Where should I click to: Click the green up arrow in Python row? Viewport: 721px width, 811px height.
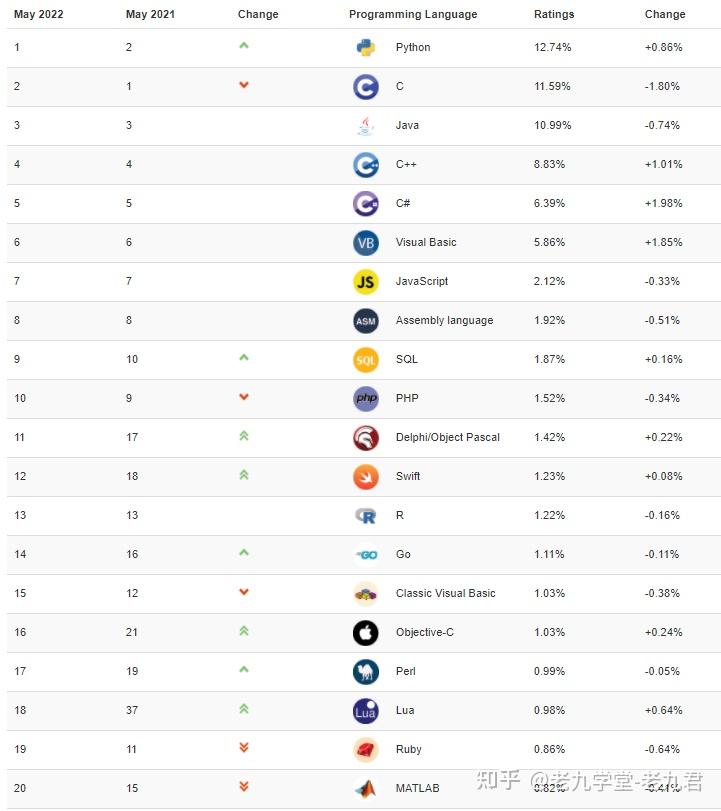point(244,46)
